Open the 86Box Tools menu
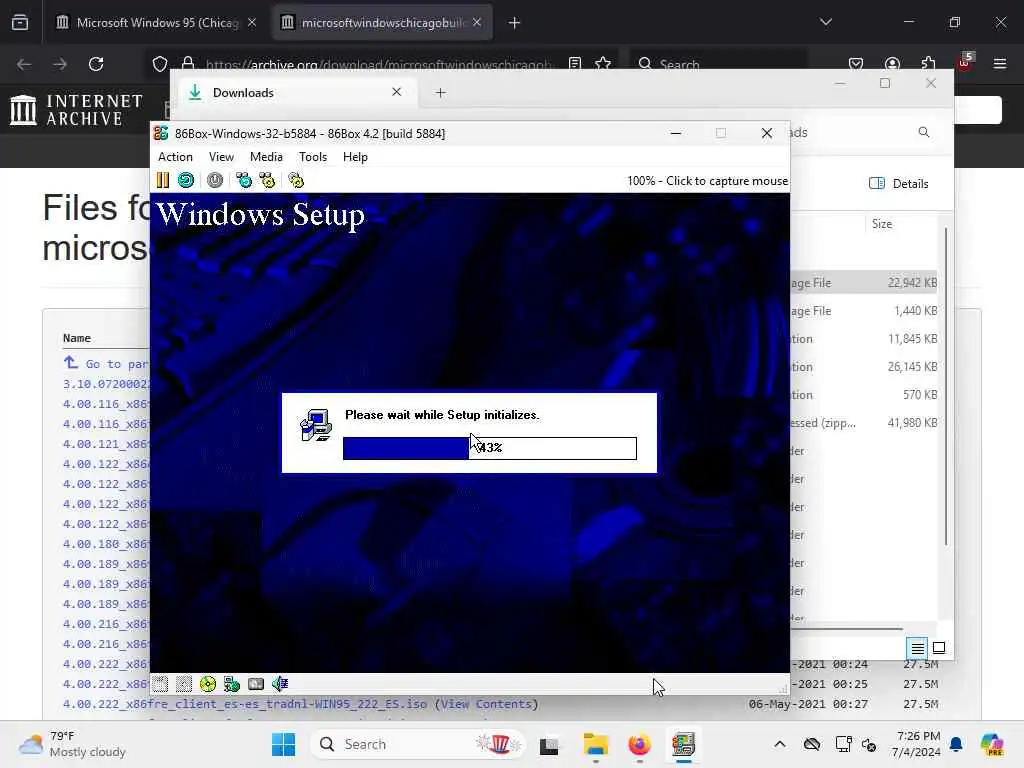The image size is (1024, 768). [313, 157]
